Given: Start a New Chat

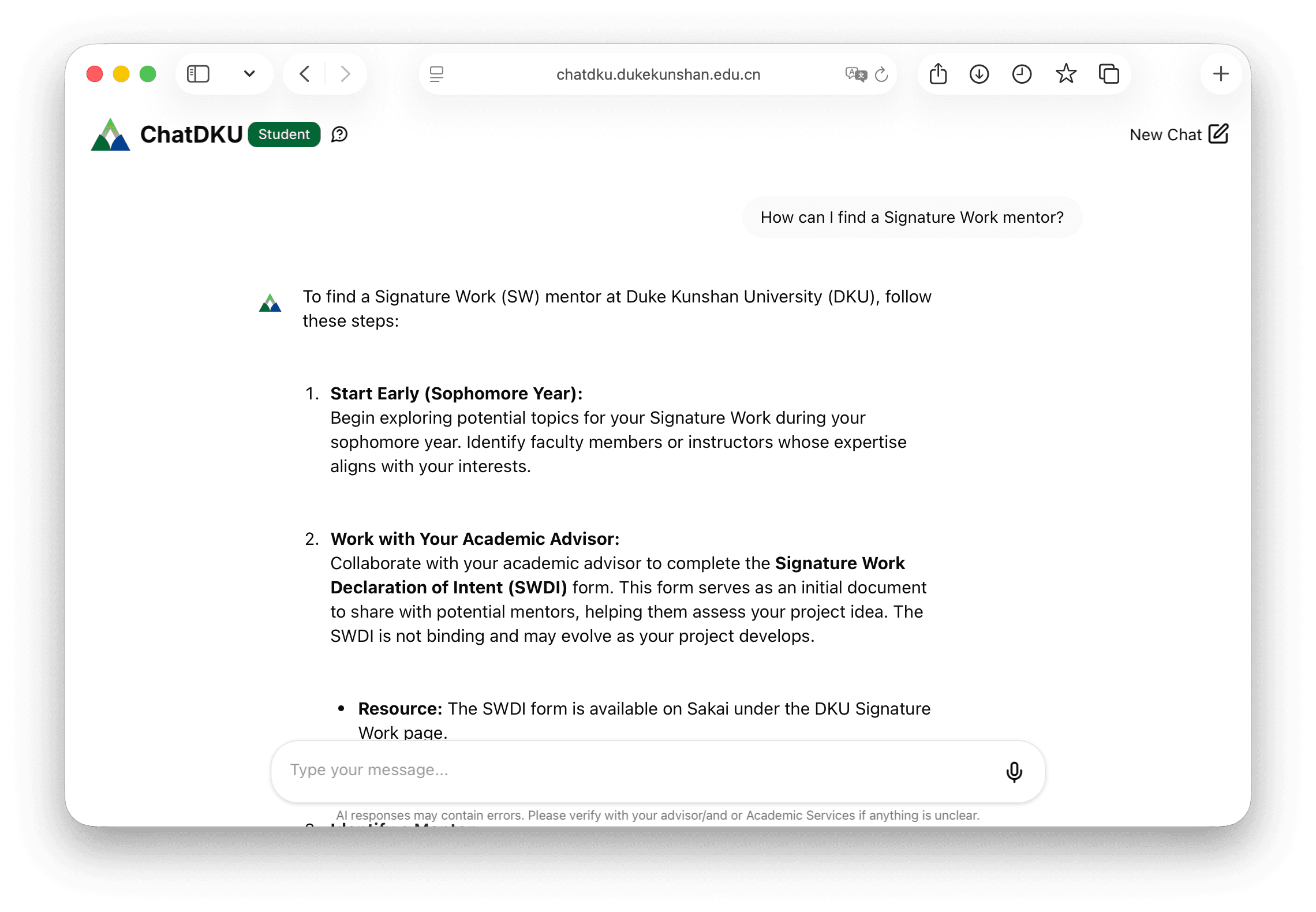Looking at the screenshot, I should 1179,134.
